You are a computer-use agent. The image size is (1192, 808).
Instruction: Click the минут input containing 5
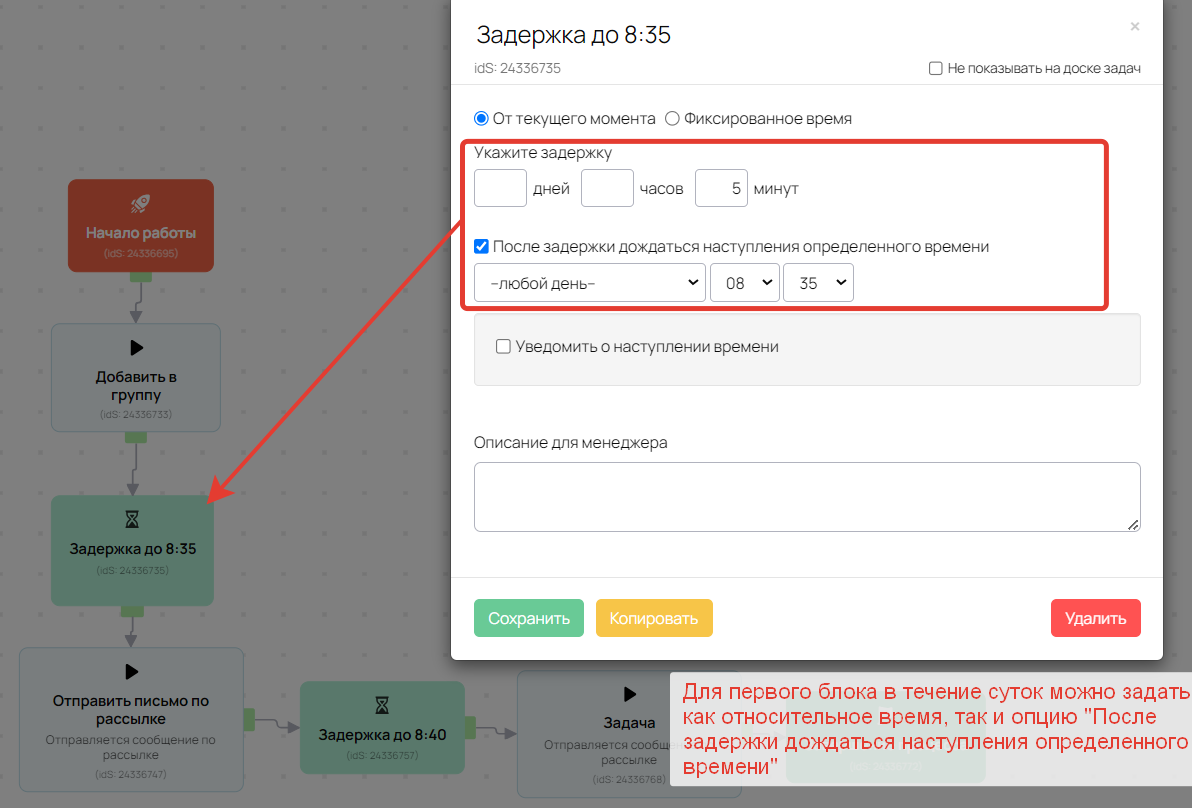[x=721, y=187]
